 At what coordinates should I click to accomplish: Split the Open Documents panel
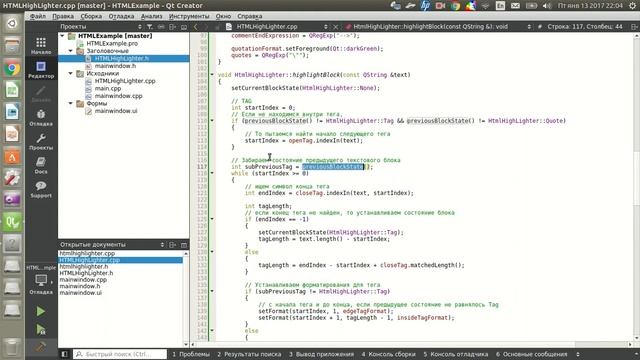(x=173, y=245)
